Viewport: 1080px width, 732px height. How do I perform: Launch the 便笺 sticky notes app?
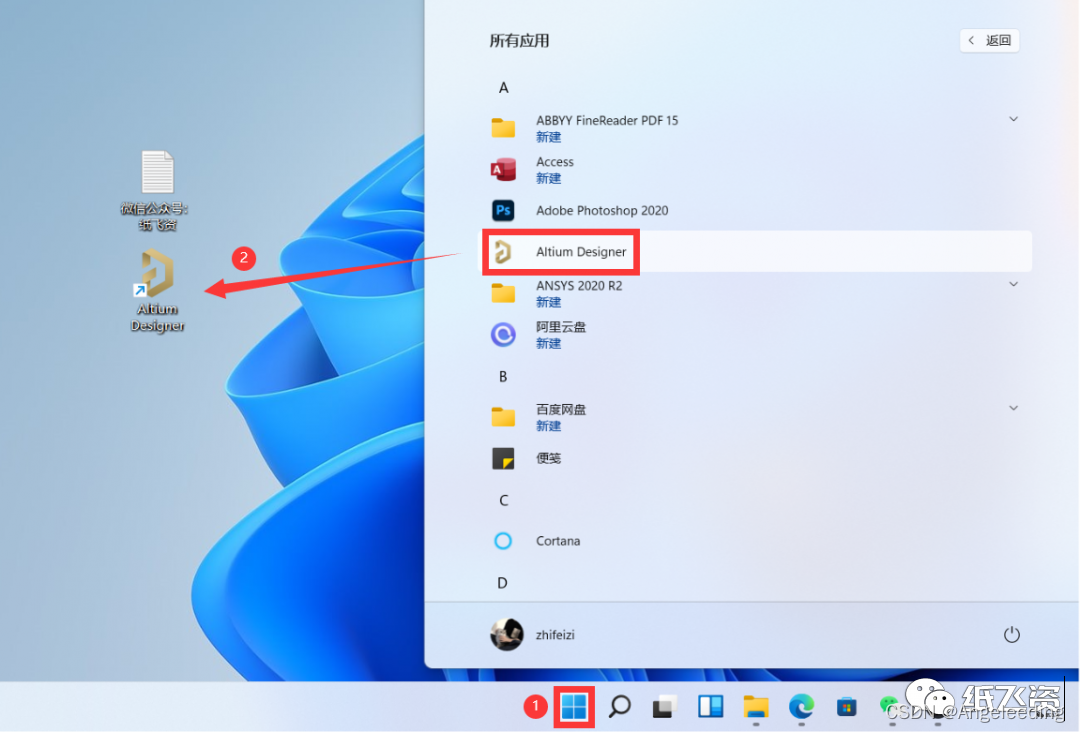coord(548,458)
